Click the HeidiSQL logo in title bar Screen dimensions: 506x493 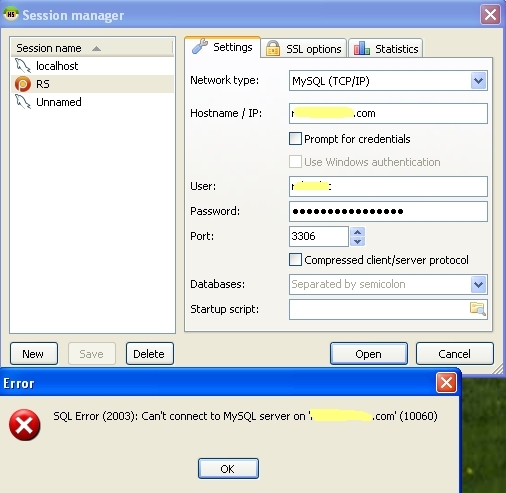click(x=11, y=14)
